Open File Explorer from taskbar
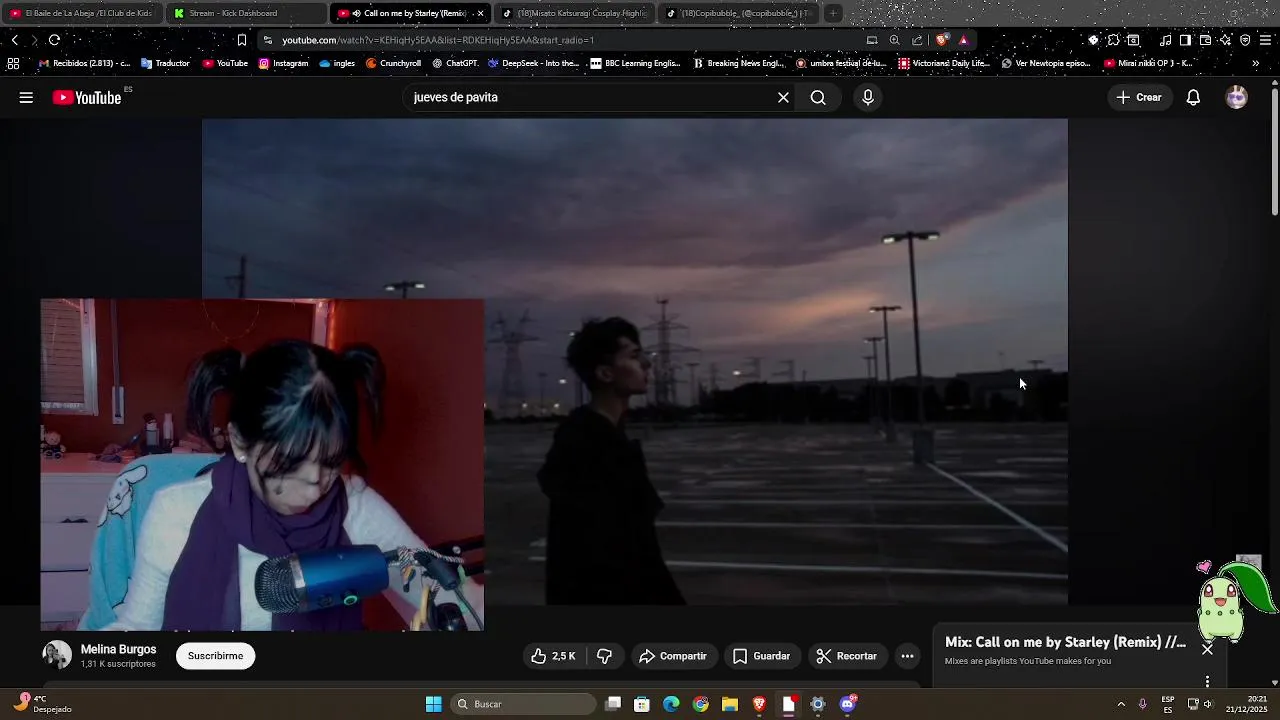The image size is (1280, 720). [x=730, y=704]
